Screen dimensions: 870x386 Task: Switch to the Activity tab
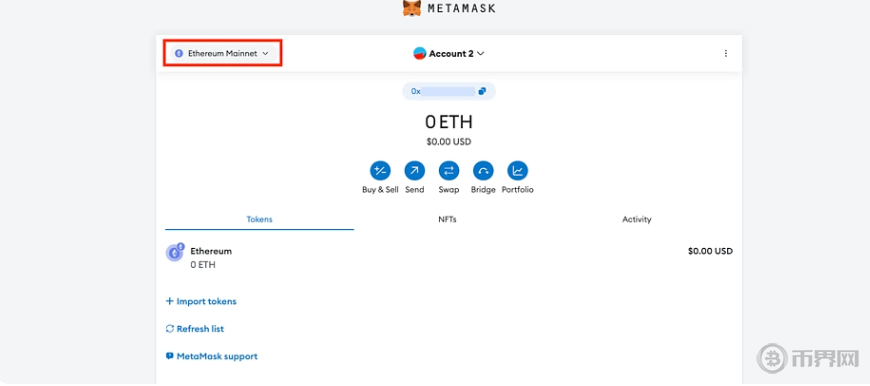point(636,219)
